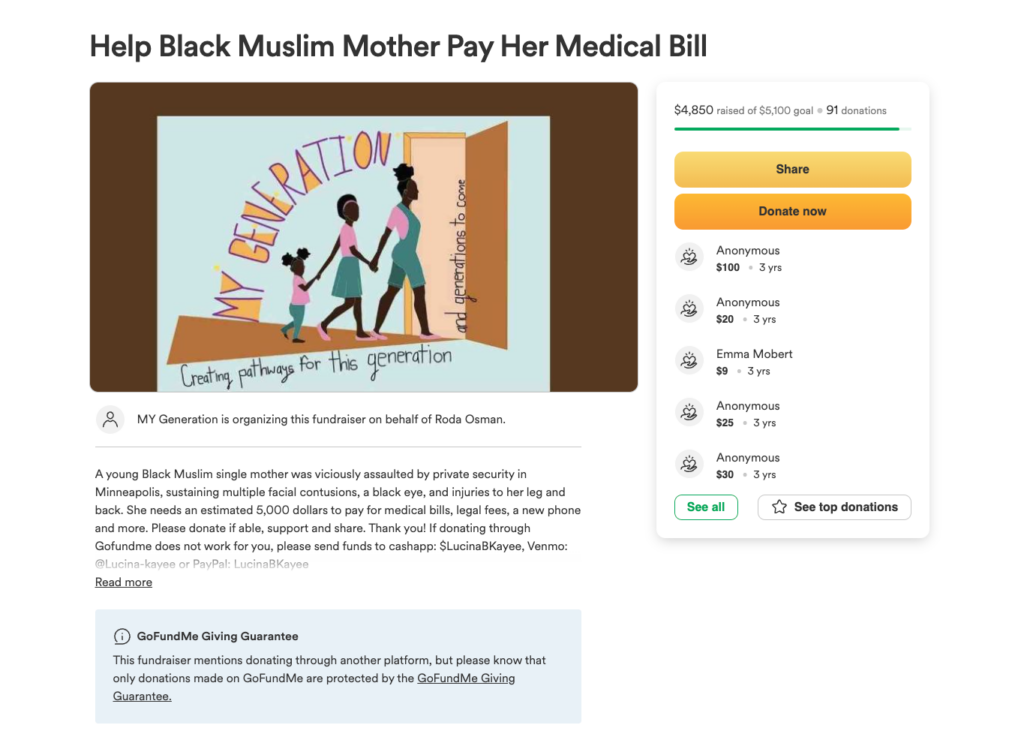Click the green fundraising progress bar
1024x740 pixels.
[x=786, y=129]
